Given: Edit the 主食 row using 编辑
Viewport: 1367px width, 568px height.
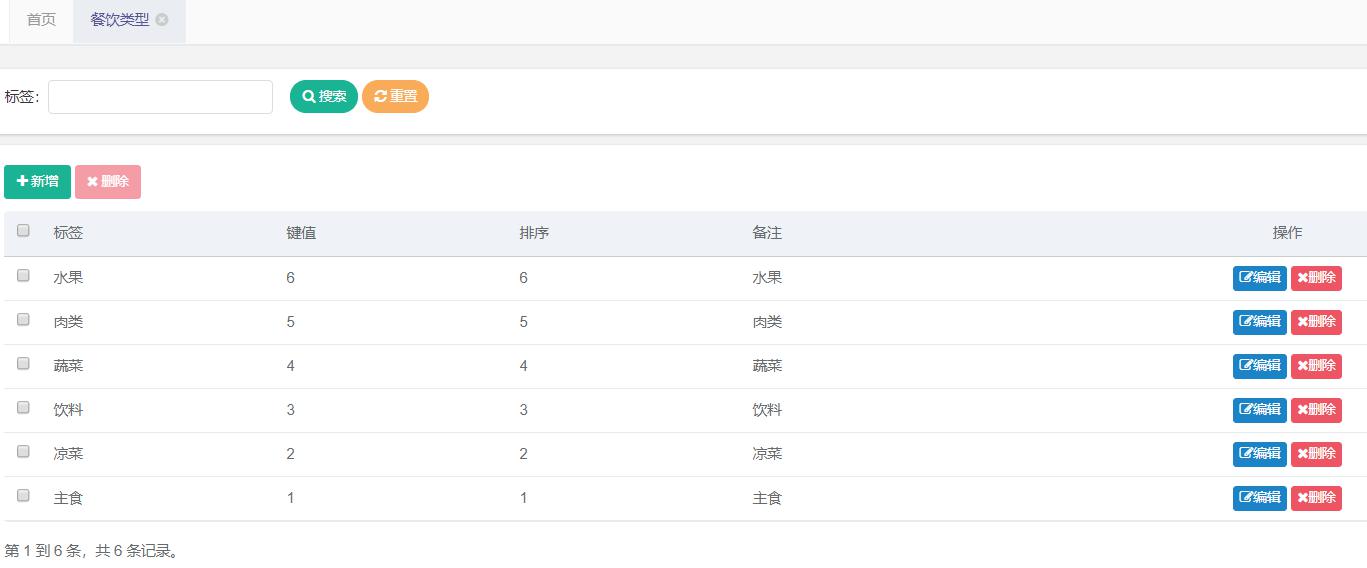Looking at the screenshot, I should 1260,498.
